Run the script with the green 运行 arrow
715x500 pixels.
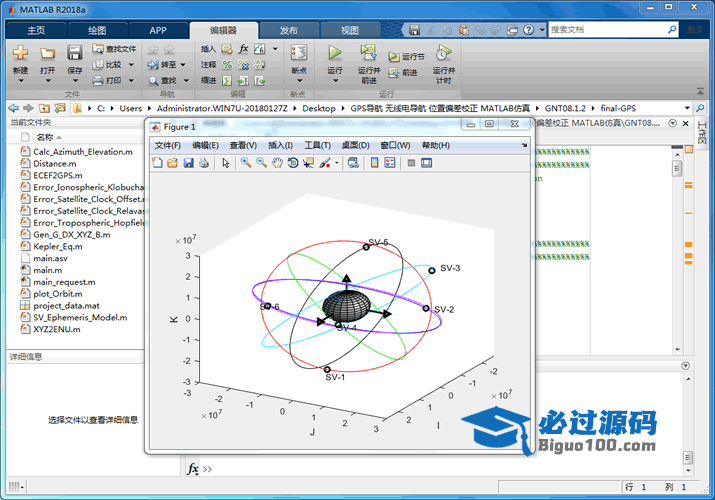pyautogui.click(x=335, y=52)
